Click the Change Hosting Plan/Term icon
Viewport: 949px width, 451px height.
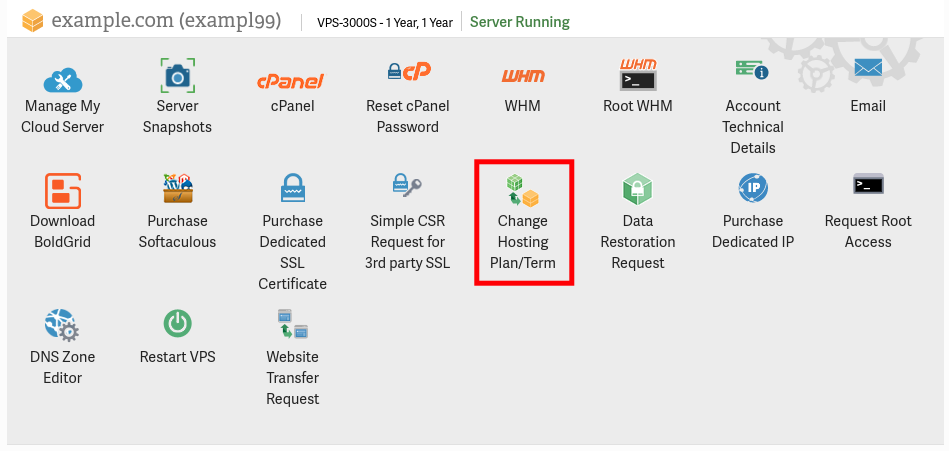(x=523, y=190)
